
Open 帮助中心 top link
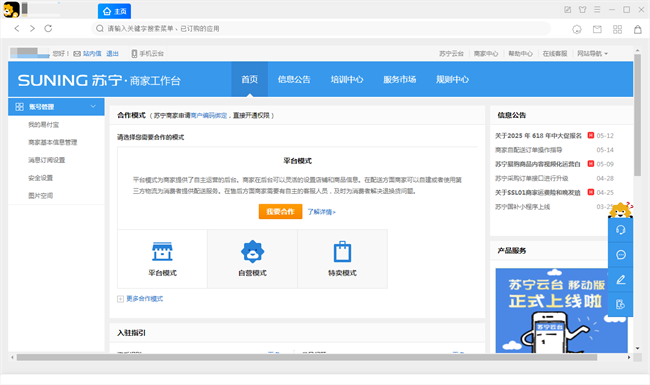[520, 53]
